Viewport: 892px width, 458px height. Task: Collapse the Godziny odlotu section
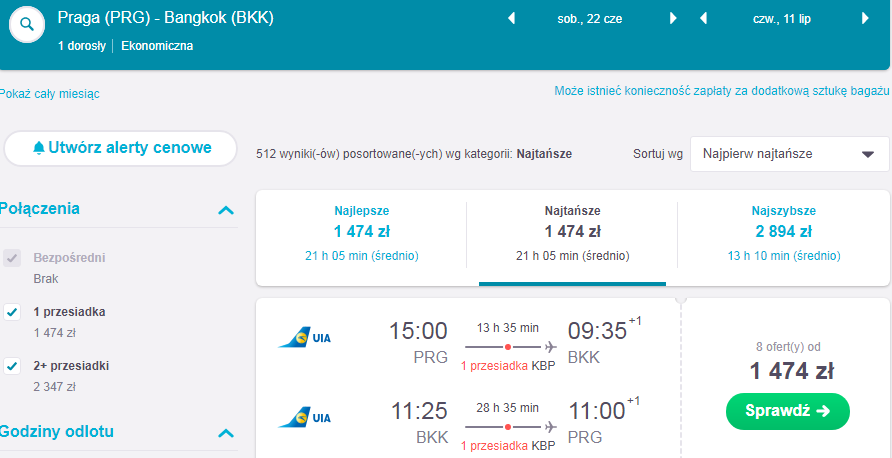(226, 434)
